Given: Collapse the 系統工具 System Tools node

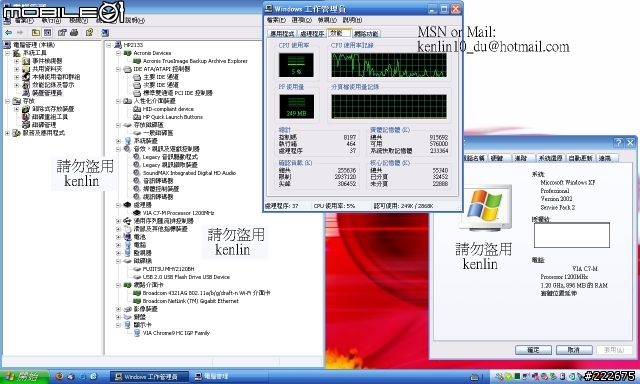Looking at the screenshot, I should (7, 53).
